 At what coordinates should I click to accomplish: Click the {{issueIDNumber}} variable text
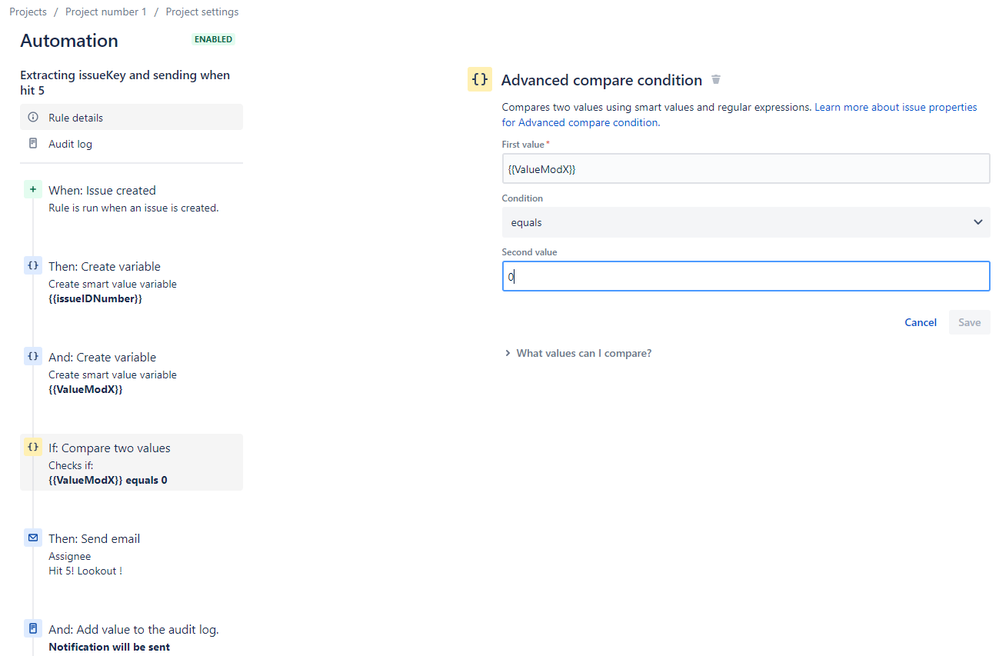96,299
